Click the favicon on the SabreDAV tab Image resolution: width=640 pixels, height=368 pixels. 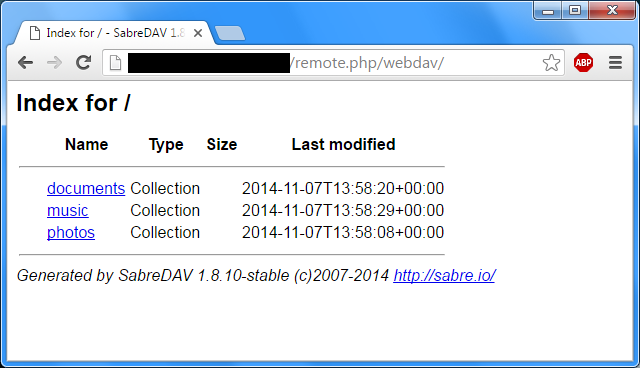point(35,33)
